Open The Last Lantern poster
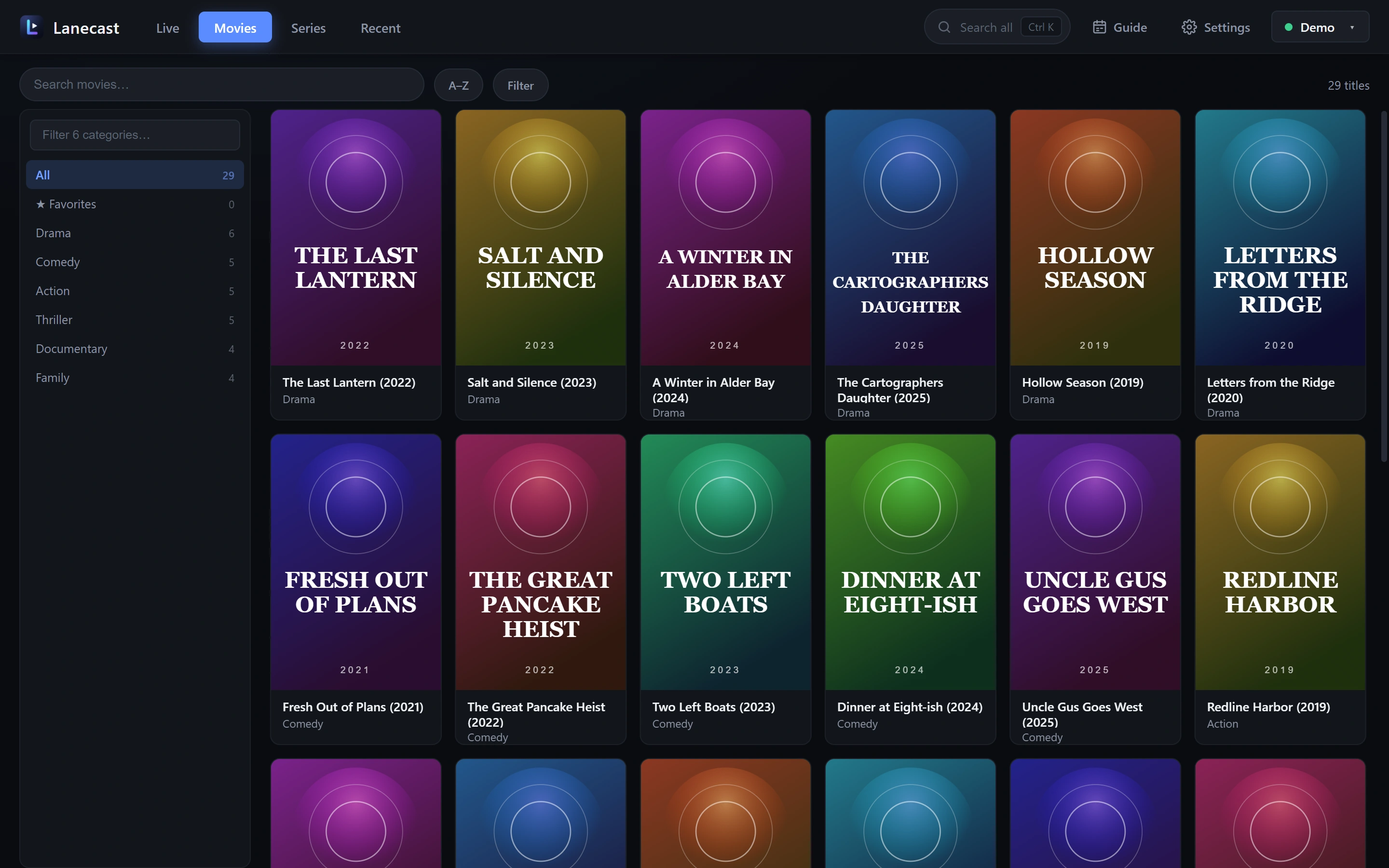 tap(356, 238)
